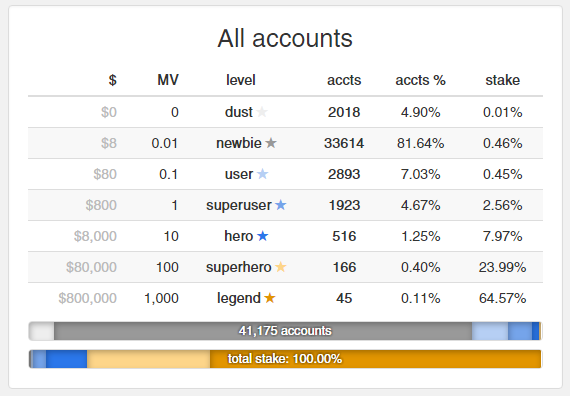Click the '0.40%' accounts percentage
Viewport: 570px width, 396px height.
pos(421,267)
